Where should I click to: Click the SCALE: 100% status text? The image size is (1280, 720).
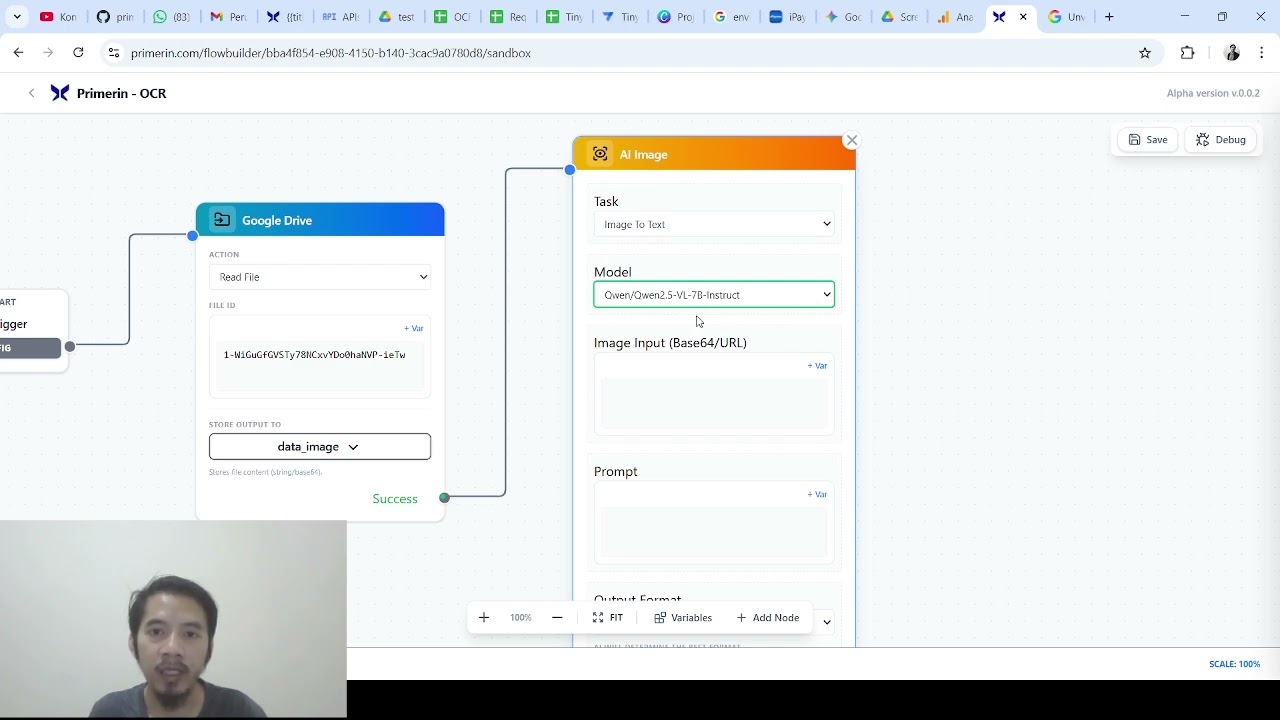pyautogui.click(x=1234, y=664)
